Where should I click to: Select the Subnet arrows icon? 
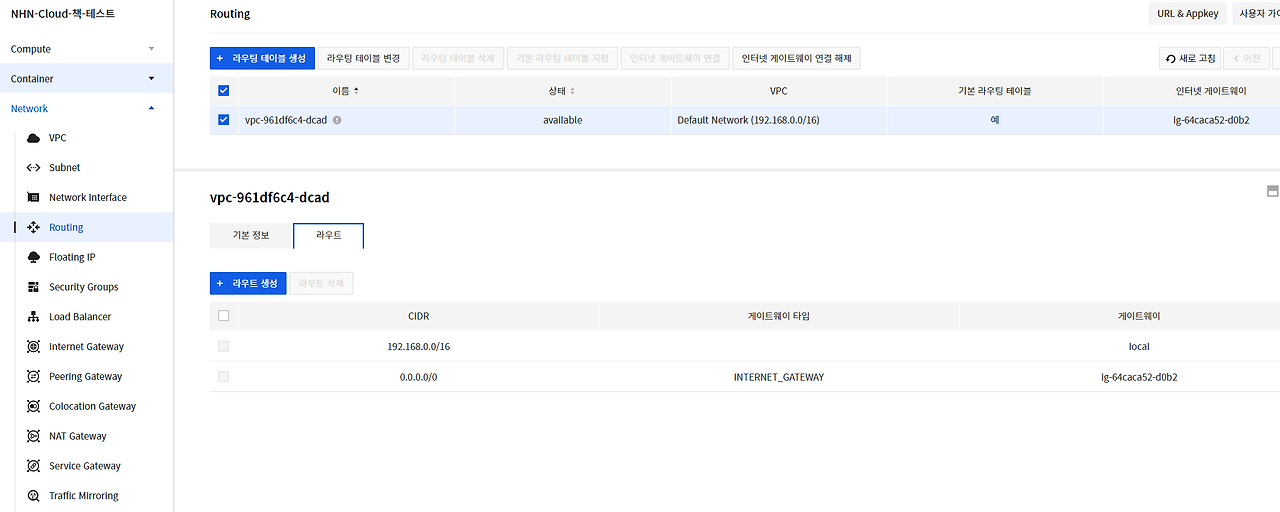click(33, 168)
